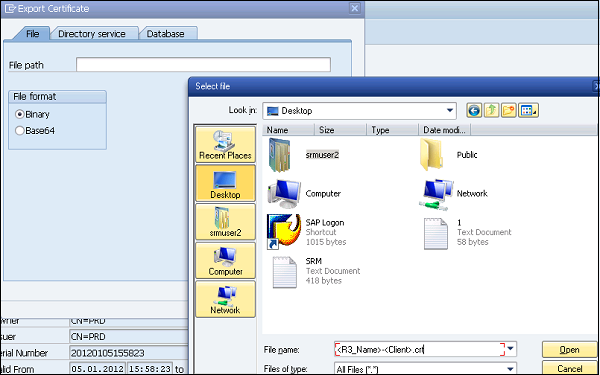Sort by the Name column header

point(289,130)
